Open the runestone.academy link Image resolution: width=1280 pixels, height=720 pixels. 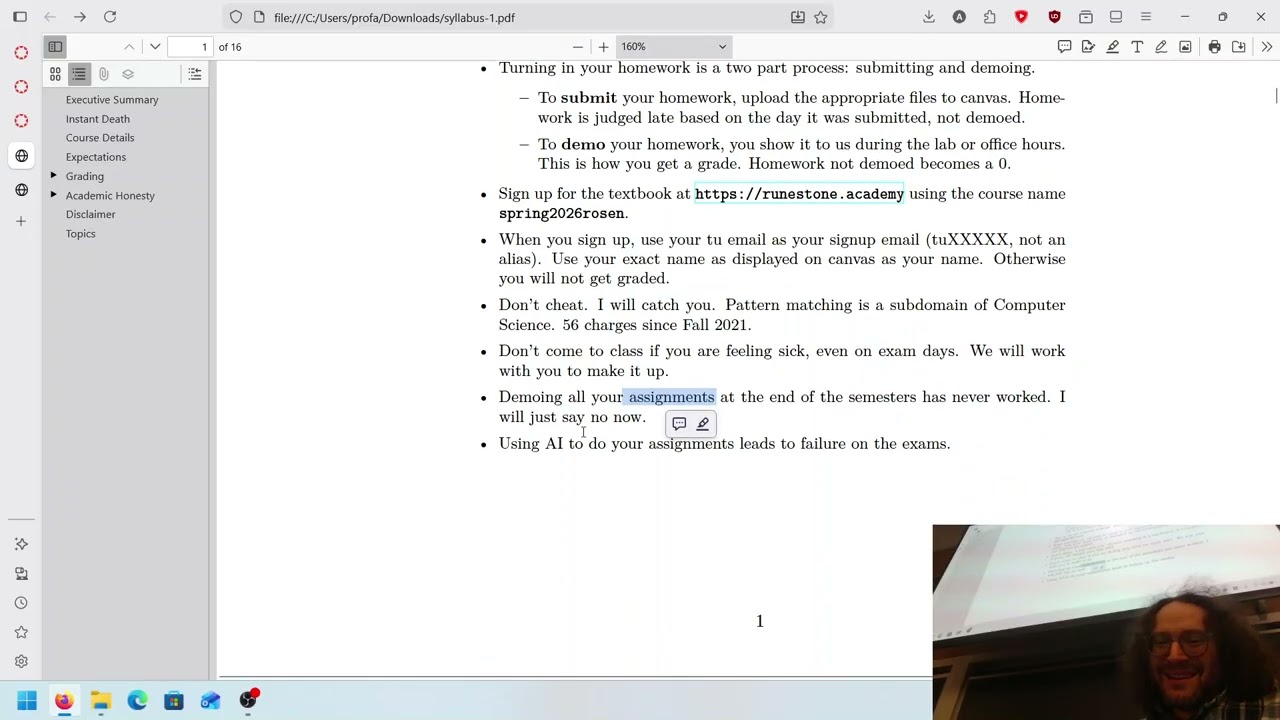tap(799, 194)
